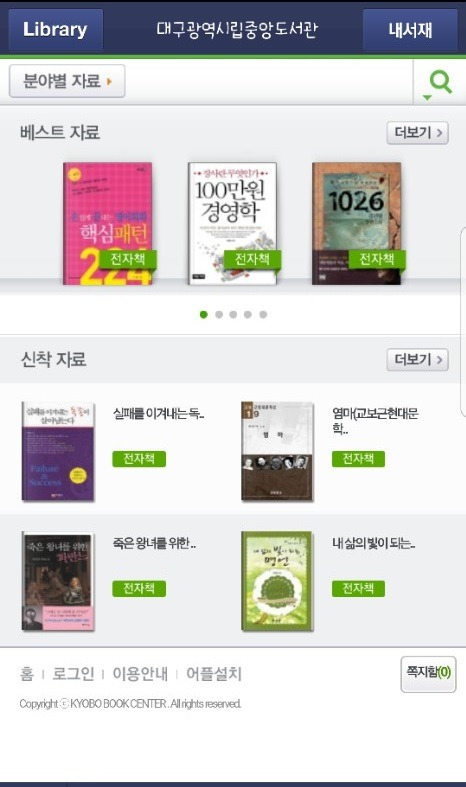The width and height of the screenshot is (466, 787).
Task: Open the 핵심패턴 pink book cover
Action: [107, 223]
